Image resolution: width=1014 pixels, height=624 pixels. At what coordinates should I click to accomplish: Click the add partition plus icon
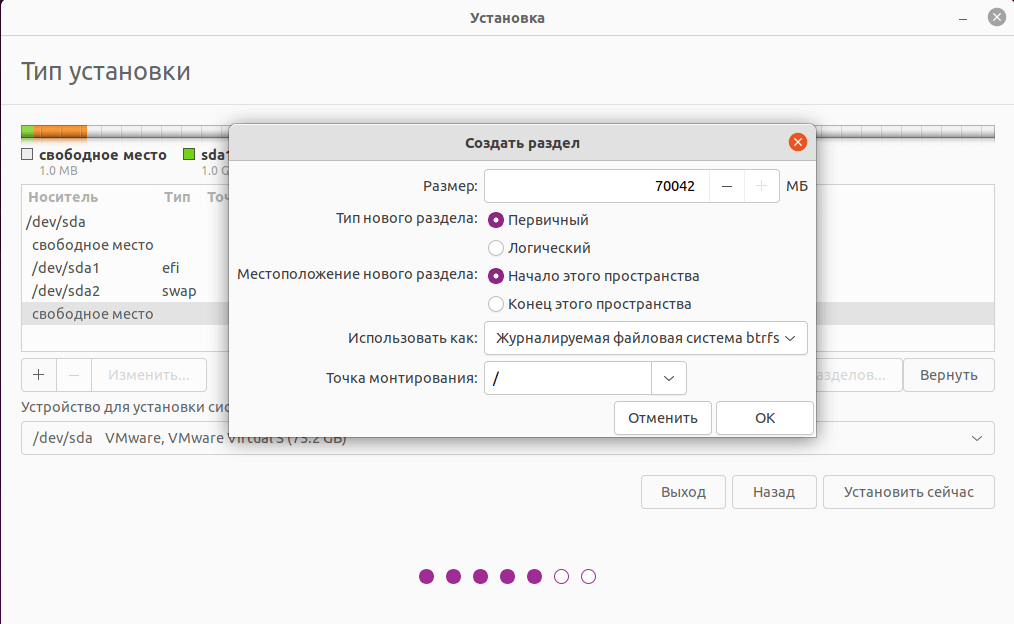(39, 375)
